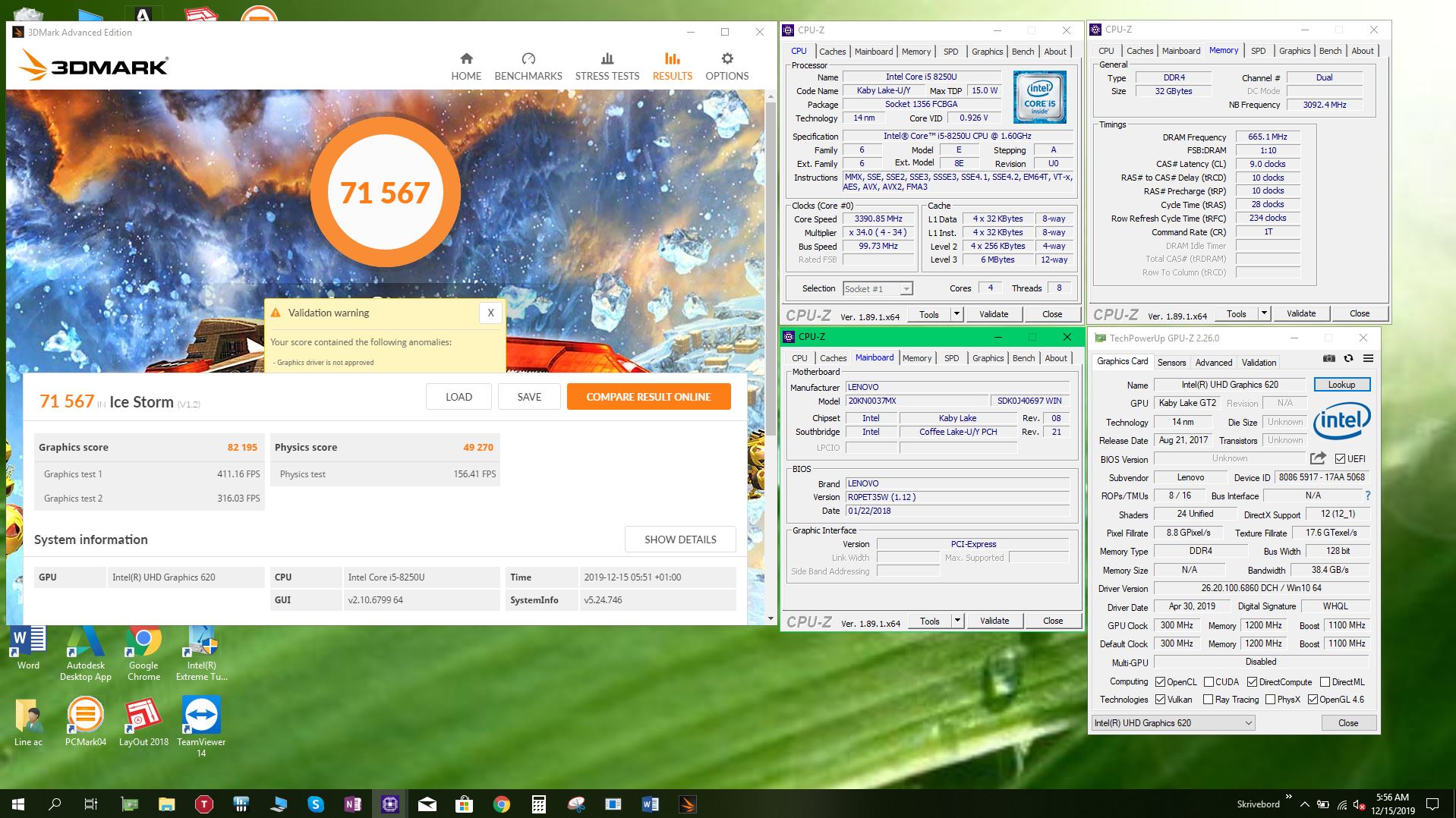Click the LOAD button in 3DMark
Image resolution: width=1456 pixels, height=818 pixels.
coord(459,397)
